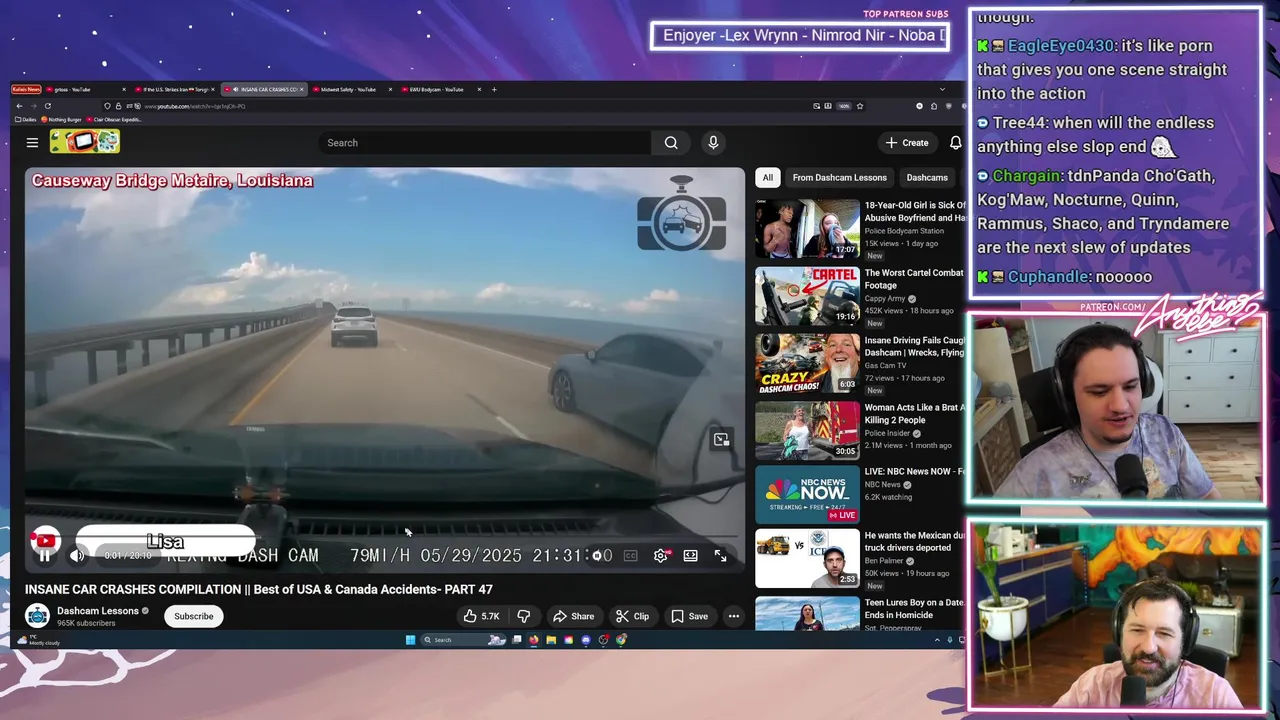The image size is (1280, 720).
Task: Subscribe to Dashcam Lessons
Action: (194, 616)
